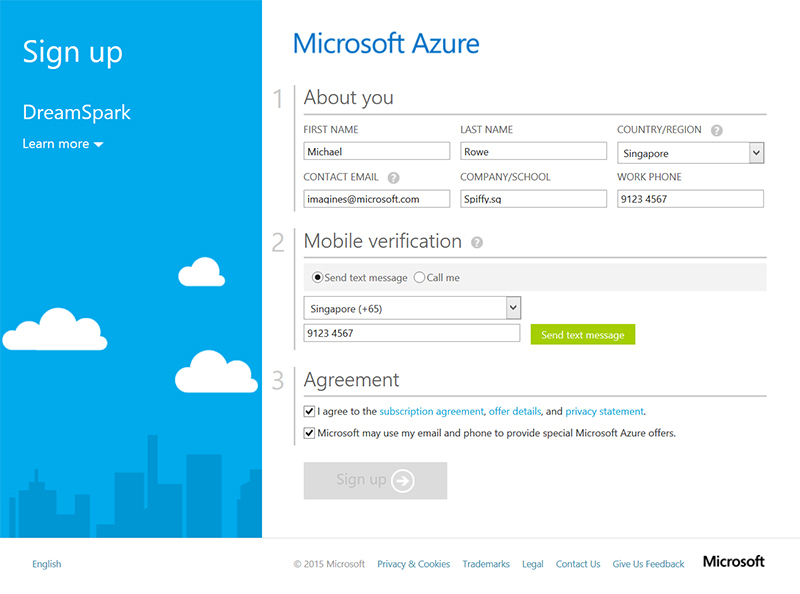
Task: Change language via English link
Action: 46,564
